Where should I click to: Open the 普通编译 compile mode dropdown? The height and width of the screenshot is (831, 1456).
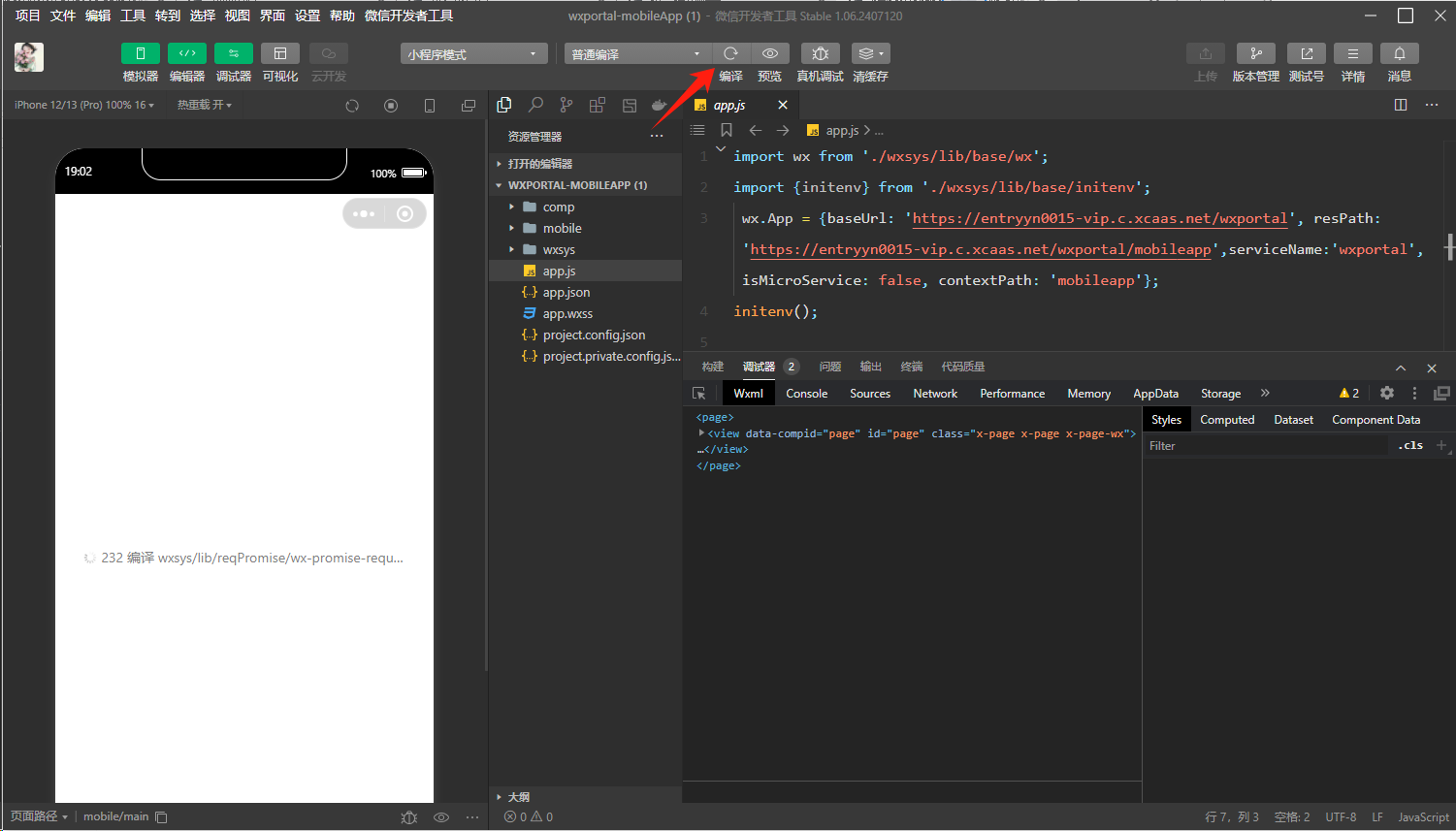(638, 54)
